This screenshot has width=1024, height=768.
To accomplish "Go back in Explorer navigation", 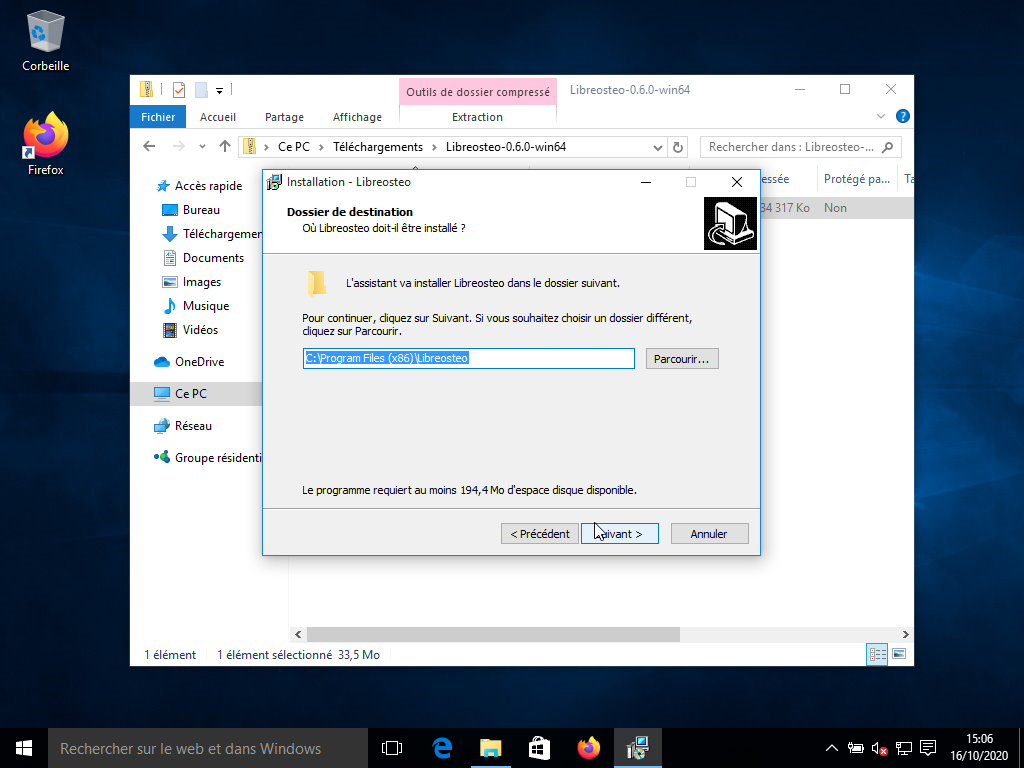I will tap(149, 147).
